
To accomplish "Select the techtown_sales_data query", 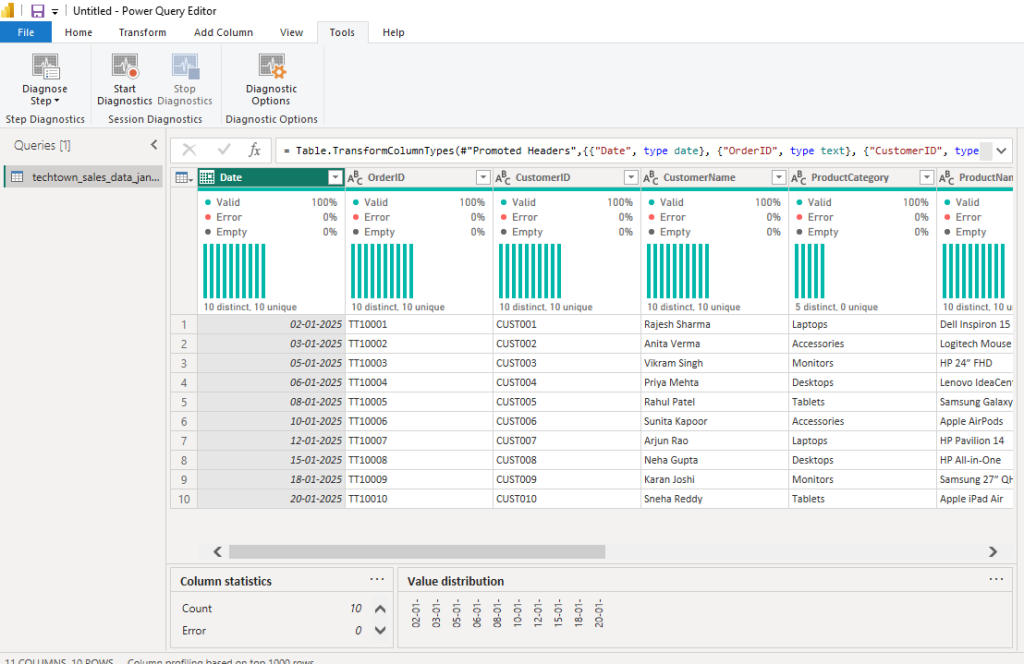I will 85,177.
